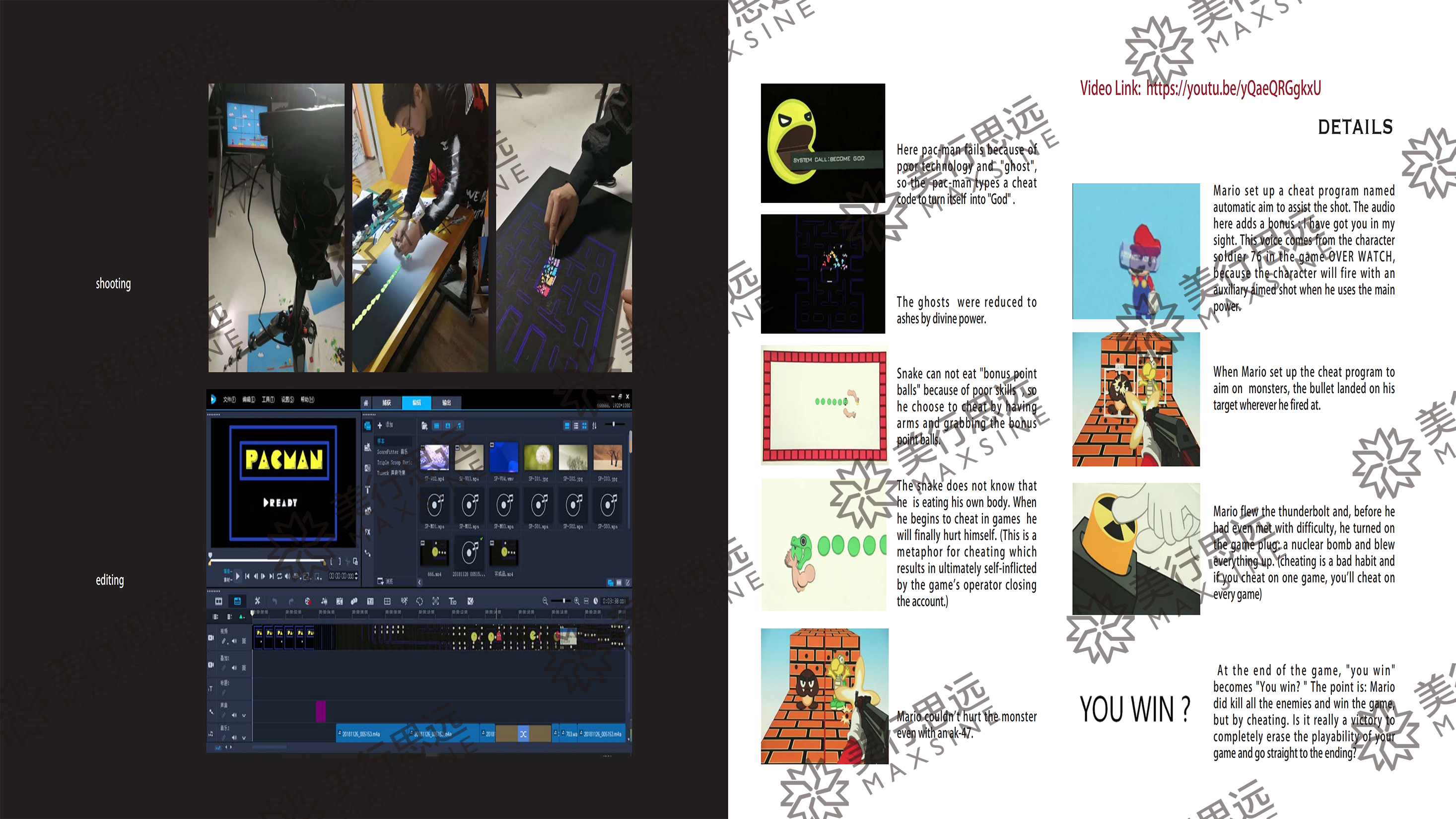Click the 浏览 browse button in library

coord(385,581)
